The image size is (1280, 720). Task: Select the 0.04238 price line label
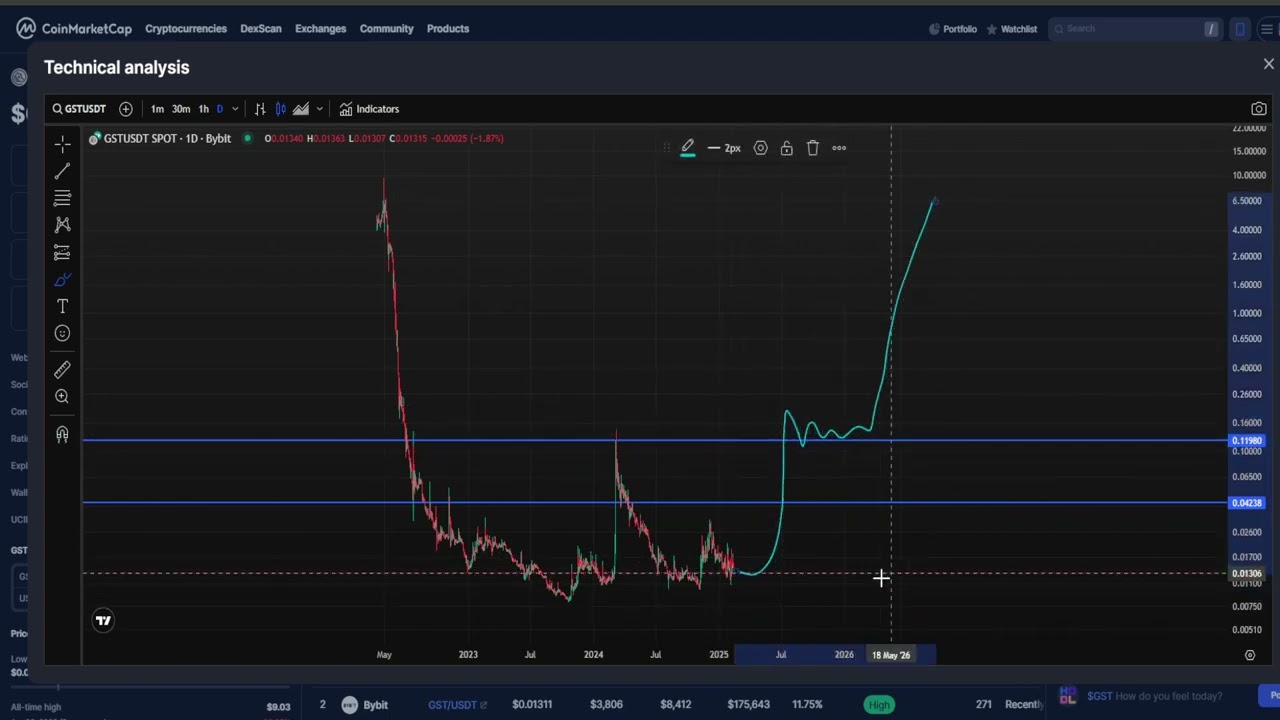point(1247,503)
